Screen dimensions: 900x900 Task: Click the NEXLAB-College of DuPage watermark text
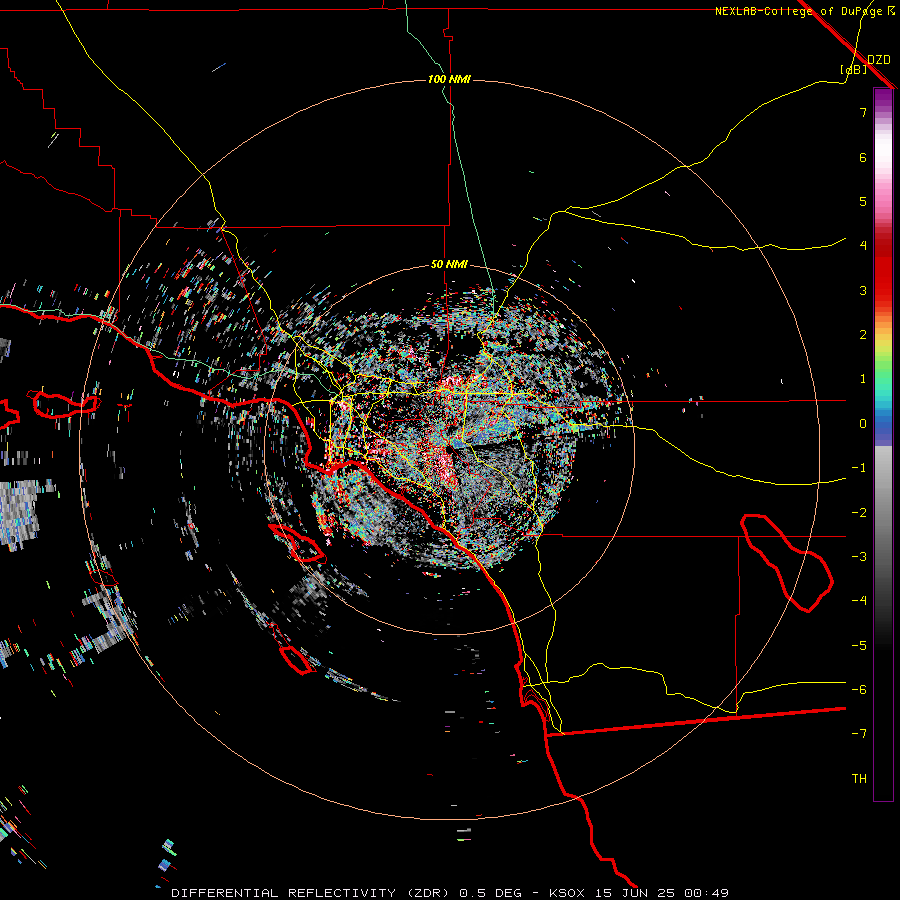805,11
